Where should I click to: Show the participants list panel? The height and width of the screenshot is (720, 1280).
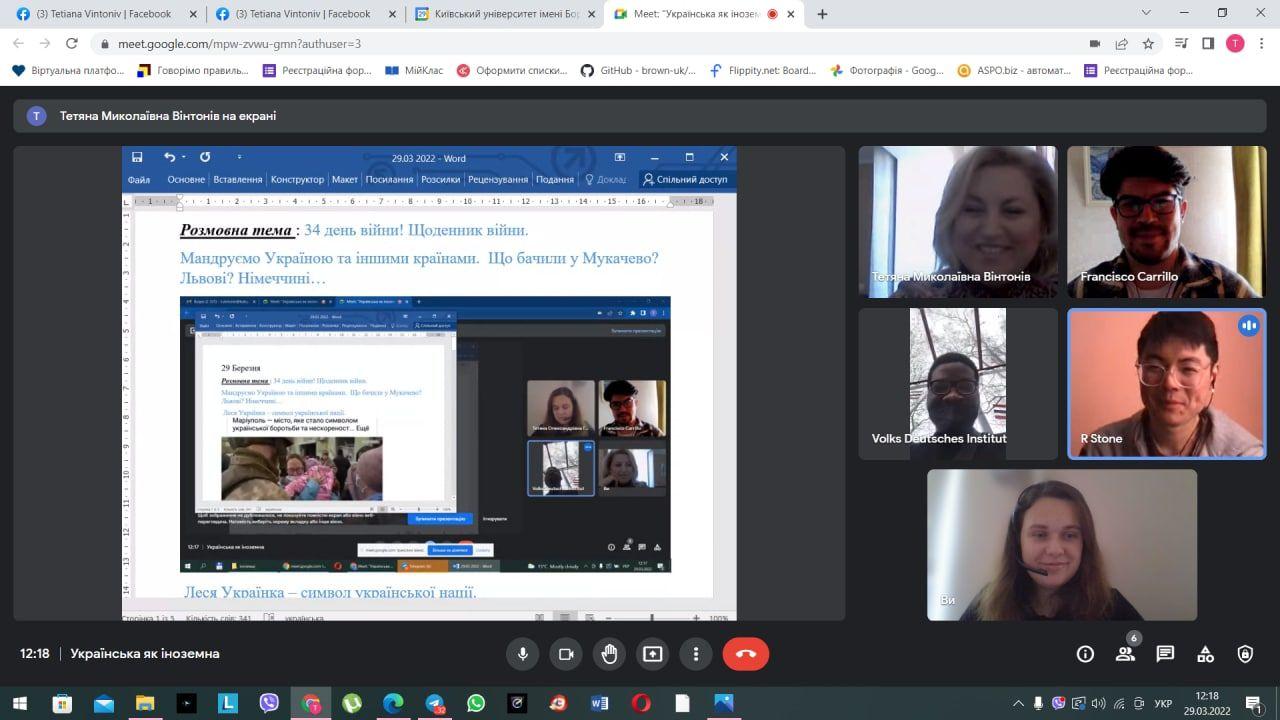pyautogui.click(x=1125, y=654)
